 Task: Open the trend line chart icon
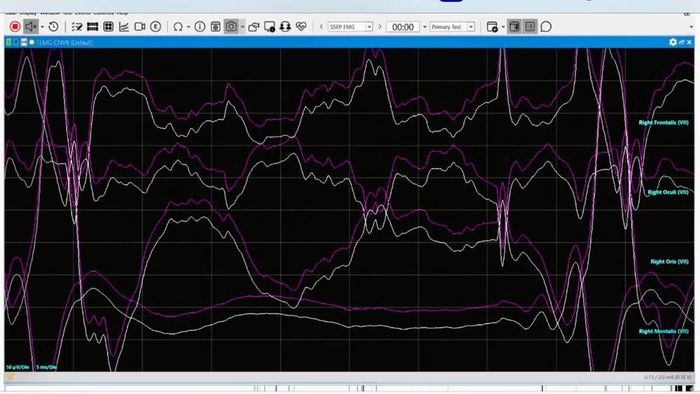point(124,27)
